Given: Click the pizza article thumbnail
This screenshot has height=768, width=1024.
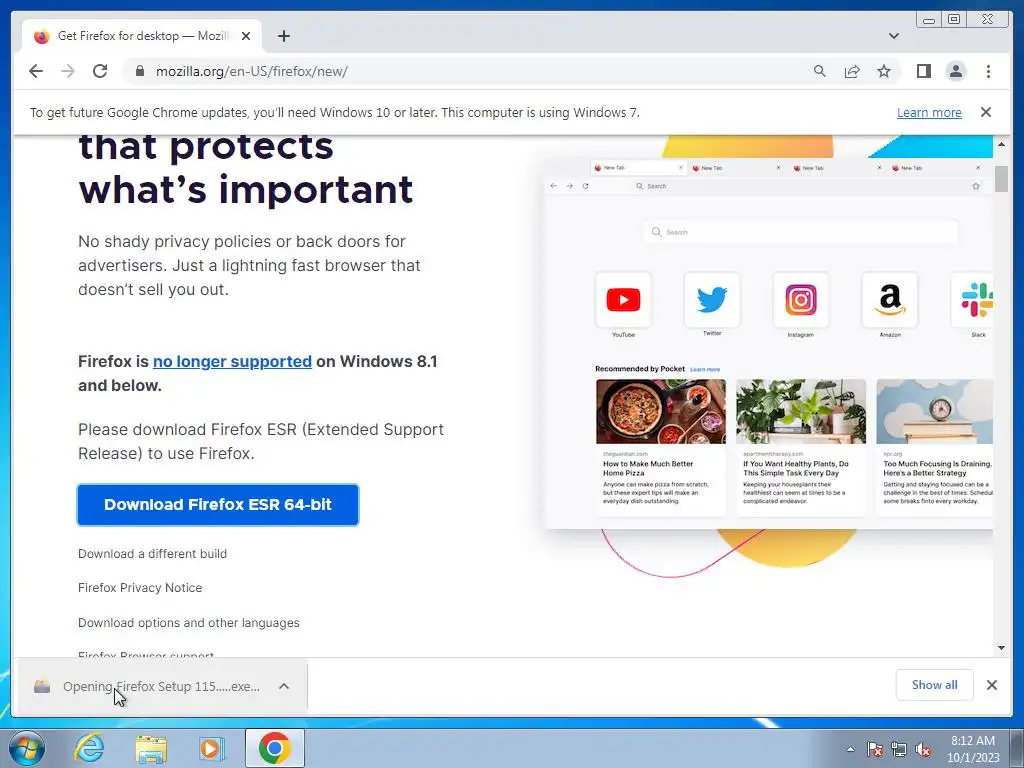Looking at the screenshot, I should pos(661,411).
